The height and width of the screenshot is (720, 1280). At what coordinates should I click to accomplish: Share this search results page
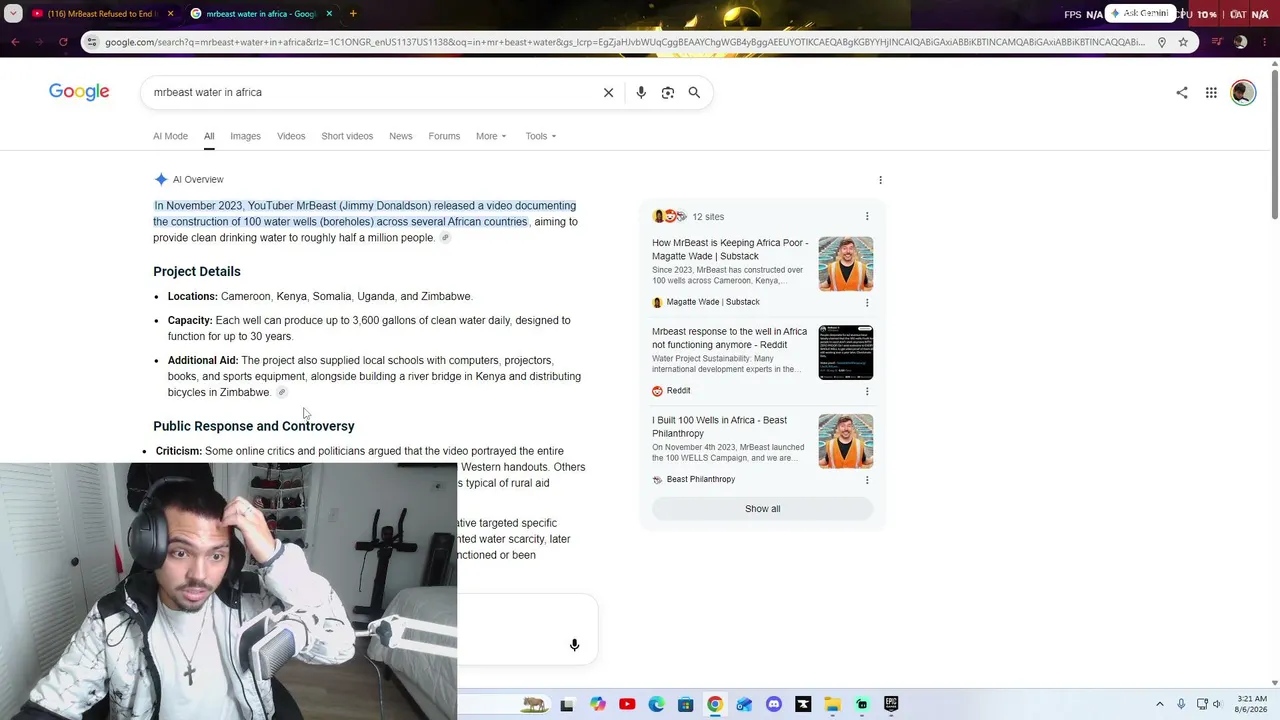1182,92
